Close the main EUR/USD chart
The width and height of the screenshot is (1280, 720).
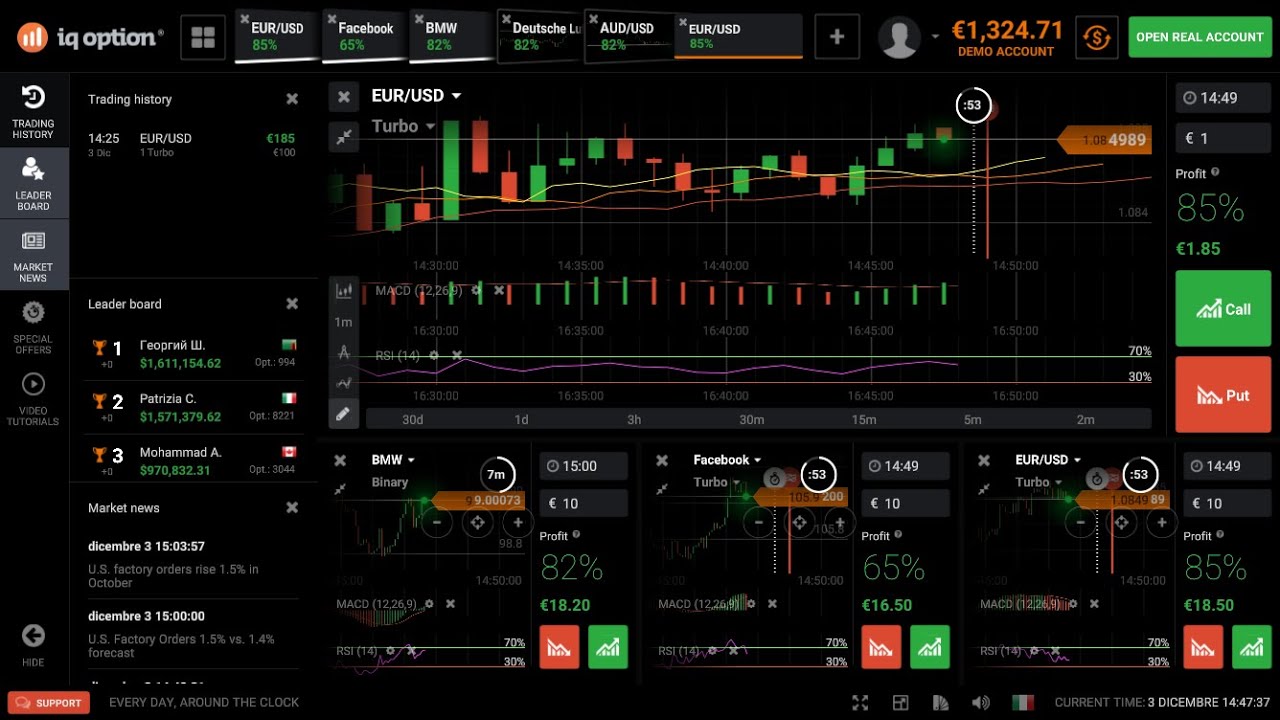click(x=344, y=97)
